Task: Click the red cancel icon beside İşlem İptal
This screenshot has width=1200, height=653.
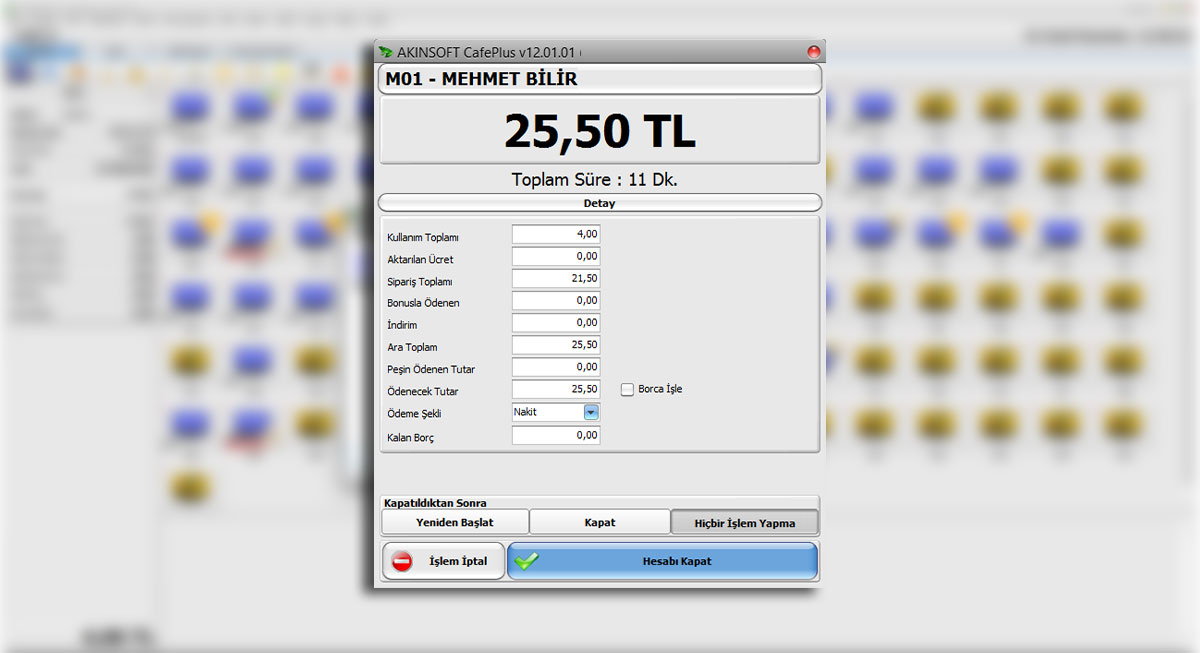Action: (401, 561)
